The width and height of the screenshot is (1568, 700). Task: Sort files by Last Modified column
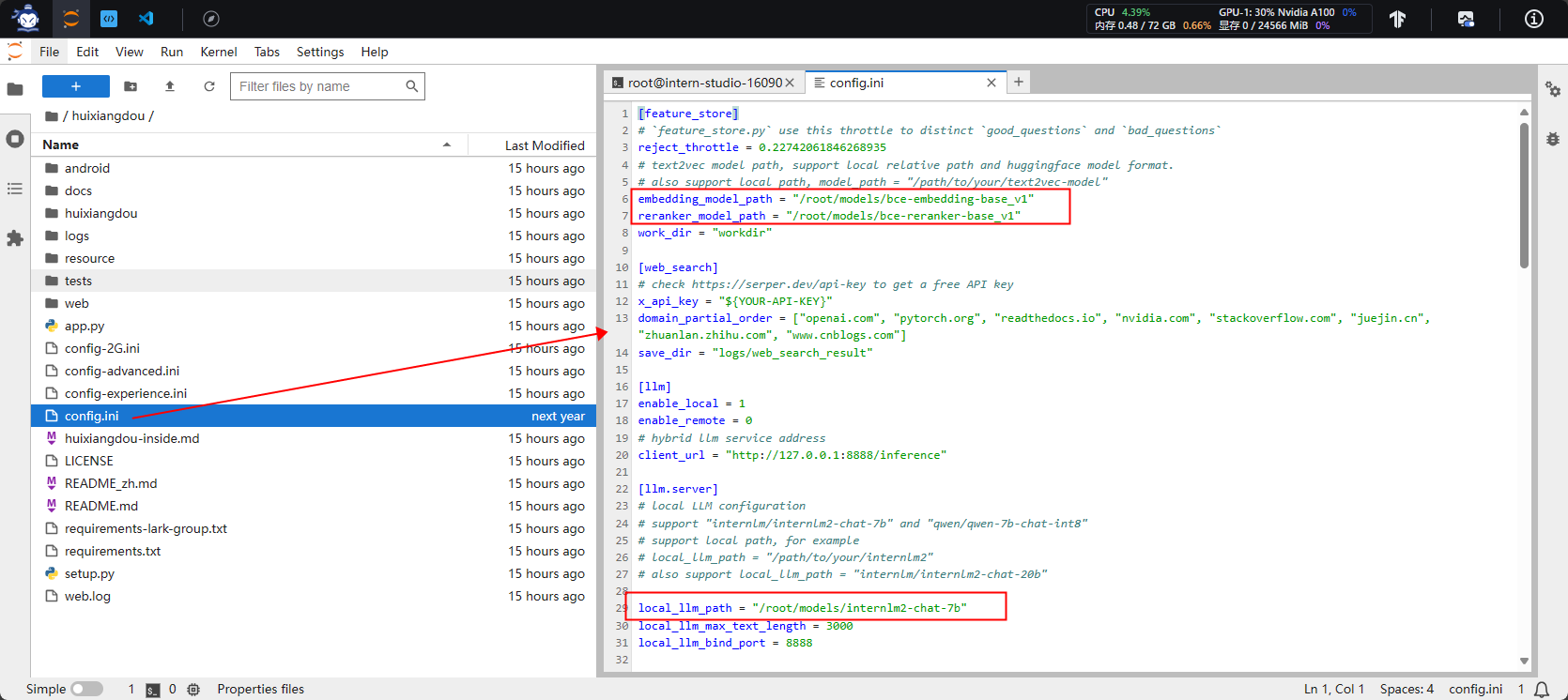coord(544,145)
